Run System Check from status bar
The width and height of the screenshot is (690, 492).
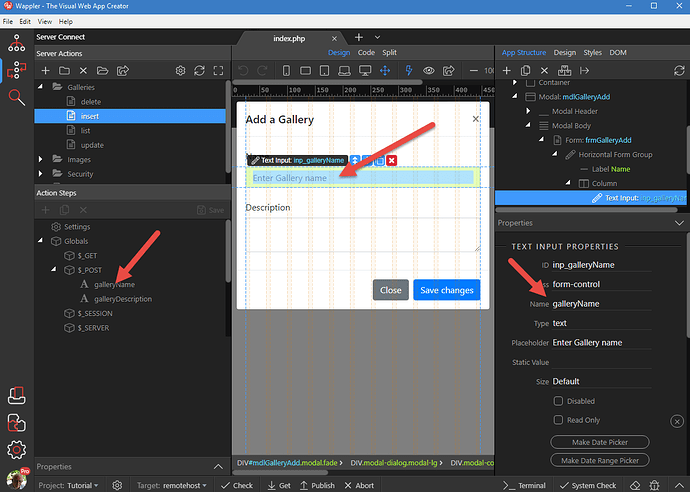pos(588,485)
